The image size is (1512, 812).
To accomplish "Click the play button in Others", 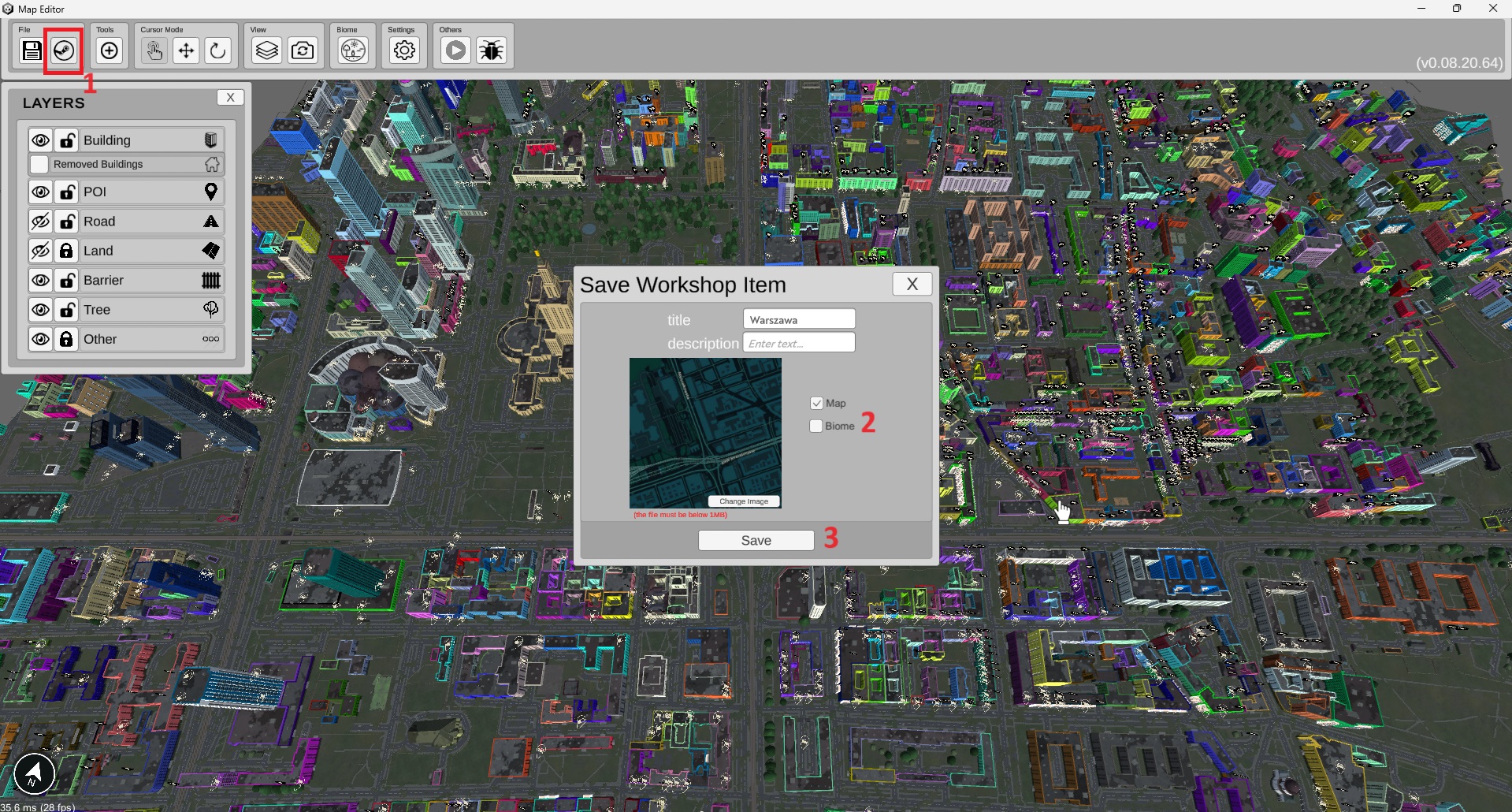I will click(455, 51).
